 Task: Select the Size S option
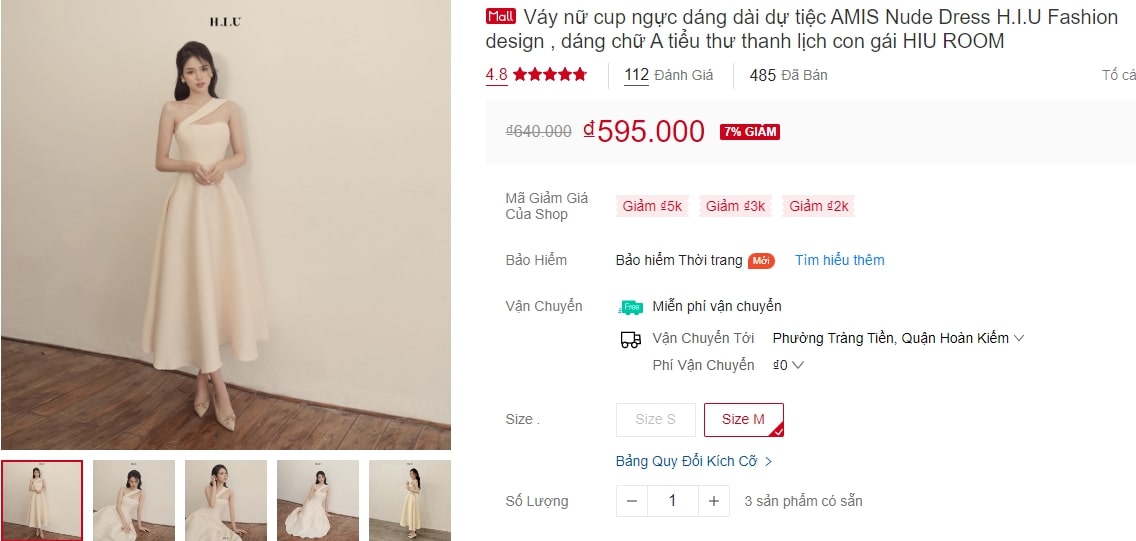point(656,419)
